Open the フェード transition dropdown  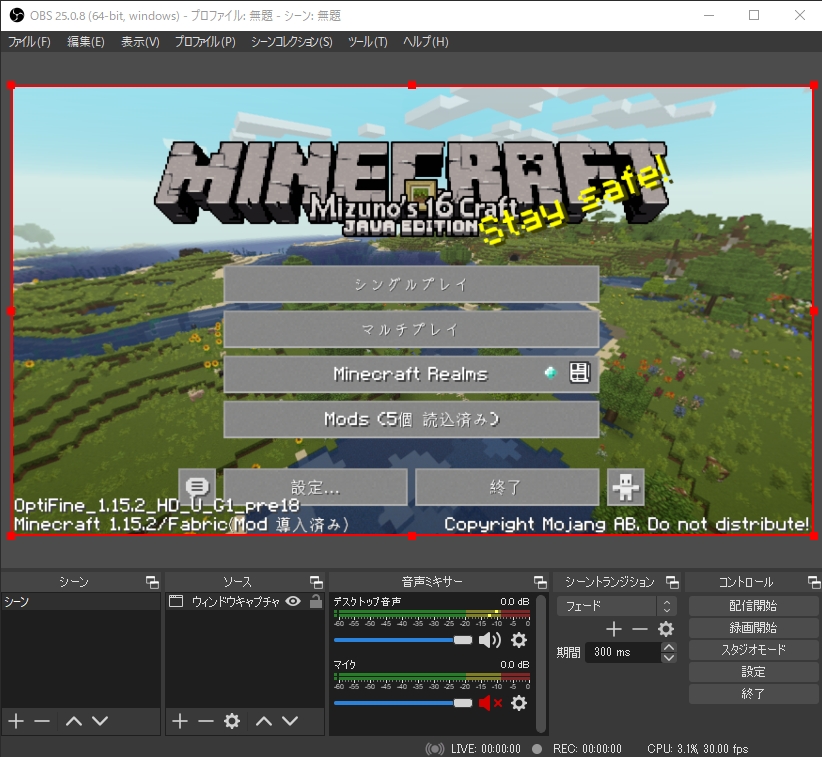pos(616,606)
